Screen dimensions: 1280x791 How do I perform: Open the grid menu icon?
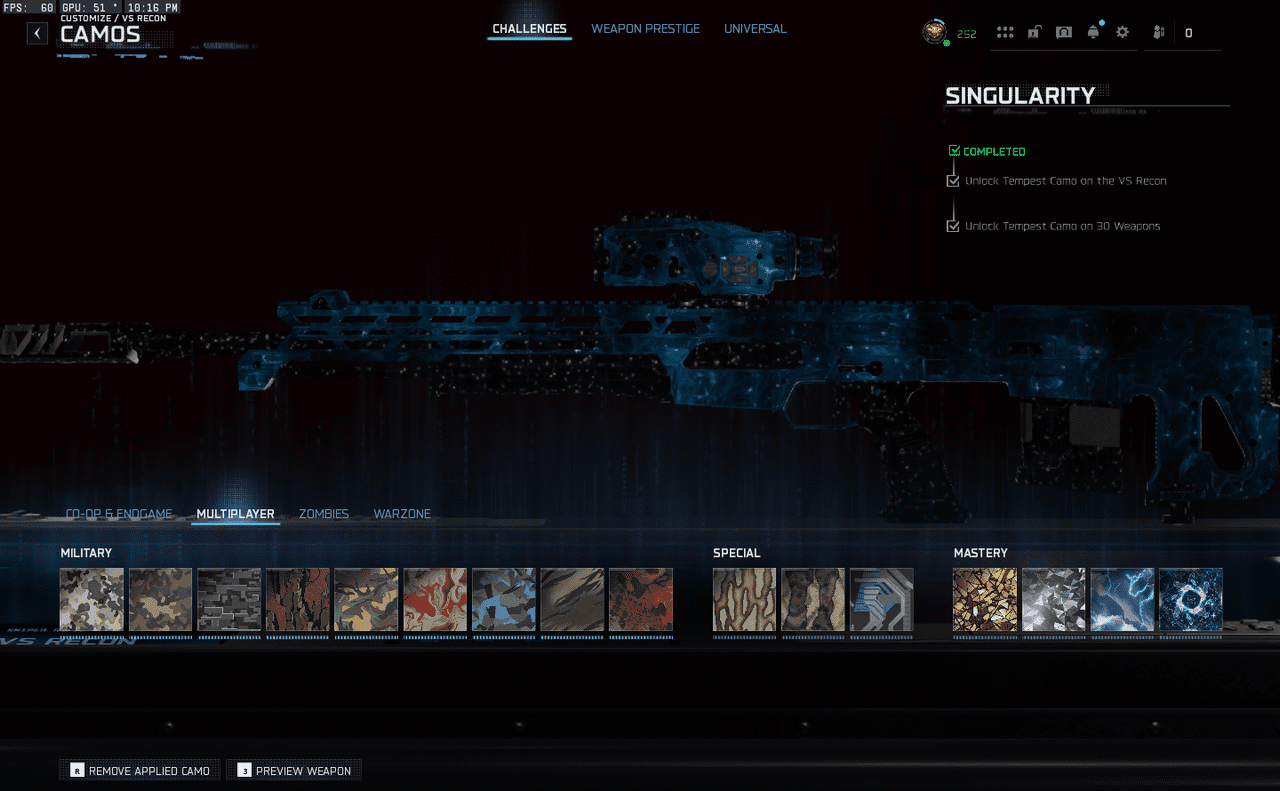pos(1005,32)
